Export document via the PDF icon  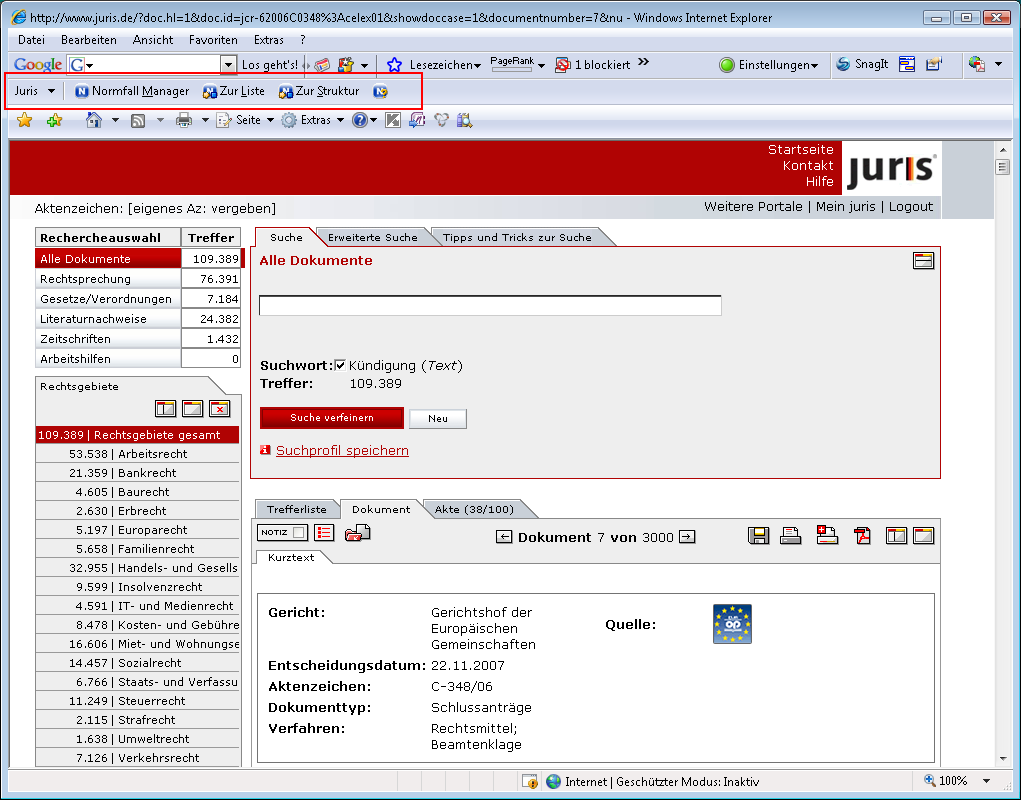pyautogui.click(x=862, y=536)
